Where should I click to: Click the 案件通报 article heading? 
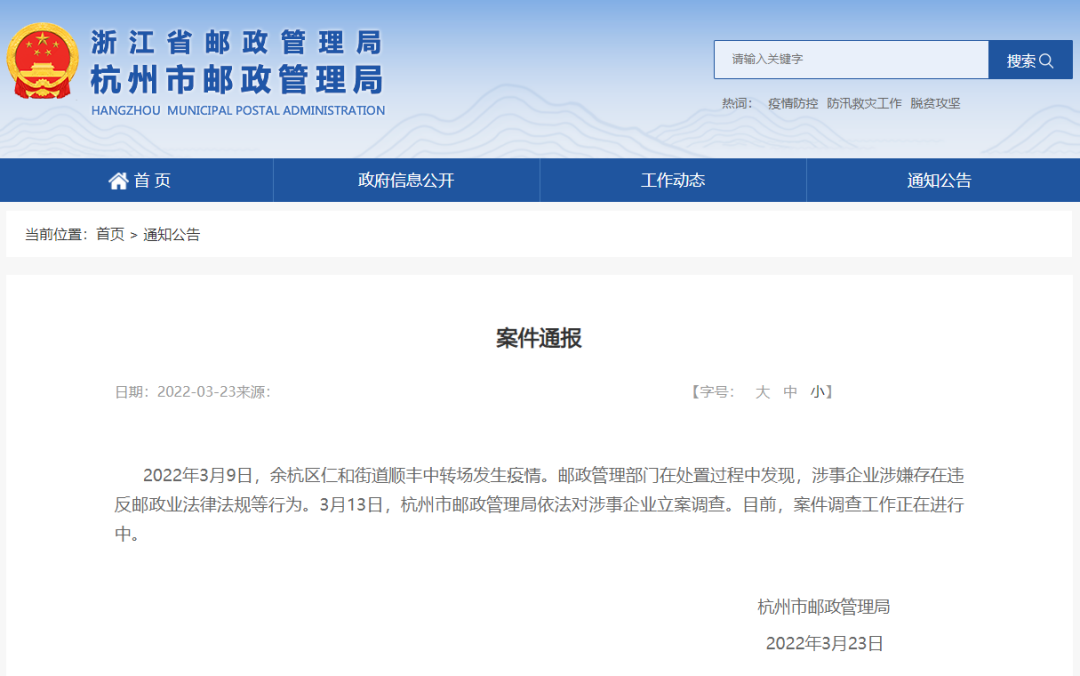pyautogui.click(x=539, y=338)
